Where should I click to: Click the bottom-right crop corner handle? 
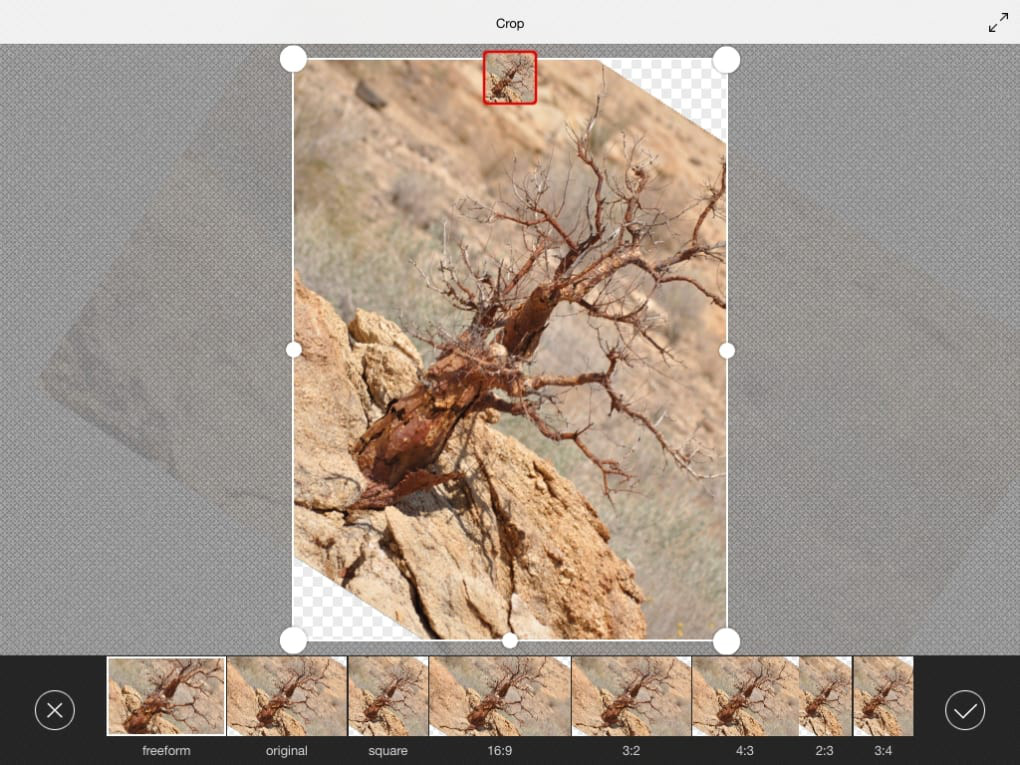coord(726,641)
